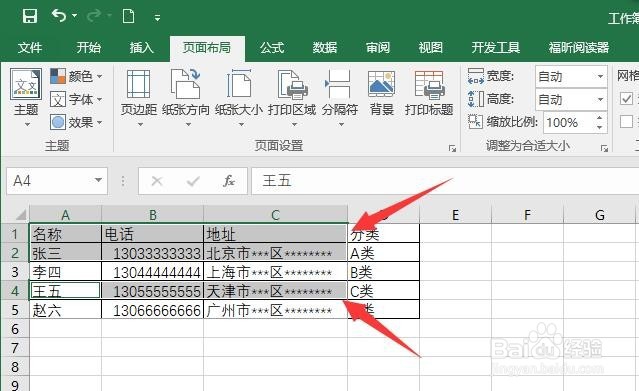Image resolution: width=639 pixels, height=391 pixels.
Task: Click the 页边距 margins icon
Action: (139, 84)
